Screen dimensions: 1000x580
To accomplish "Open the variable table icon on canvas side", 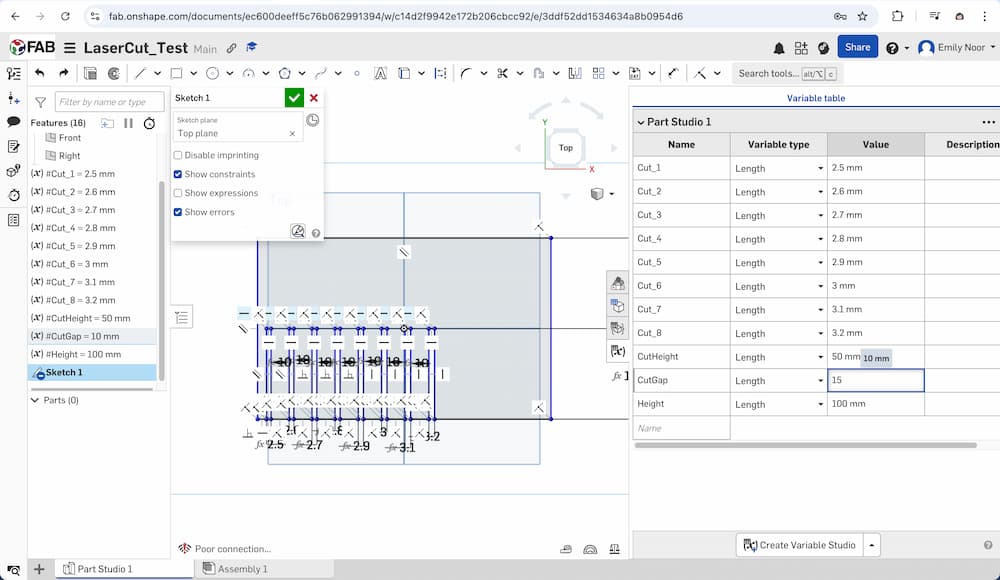I will click(x=617, y=351).
